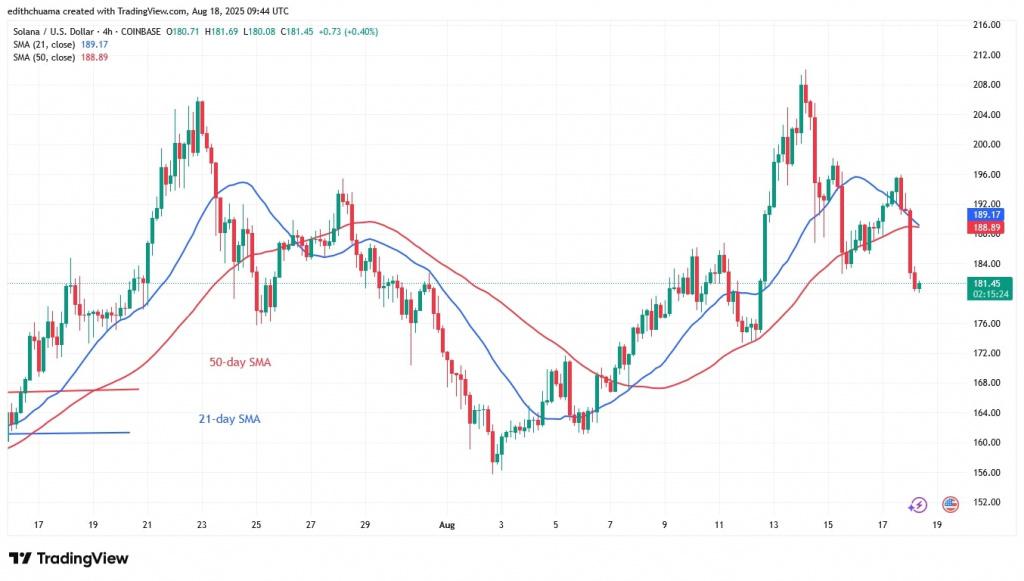Click the 152.00 price scale label
The width and height of the screenshot is (1024, 581).
point(988,502)
